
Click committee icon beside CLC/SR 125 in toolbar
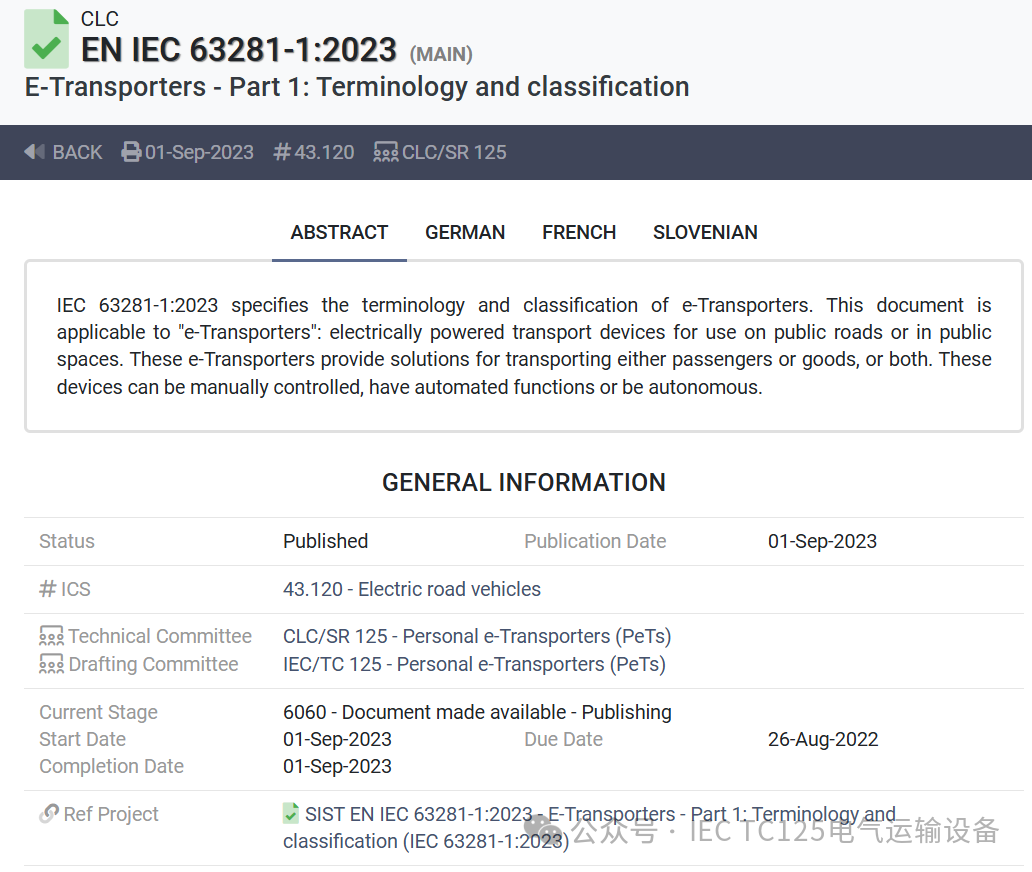point(385,152)
